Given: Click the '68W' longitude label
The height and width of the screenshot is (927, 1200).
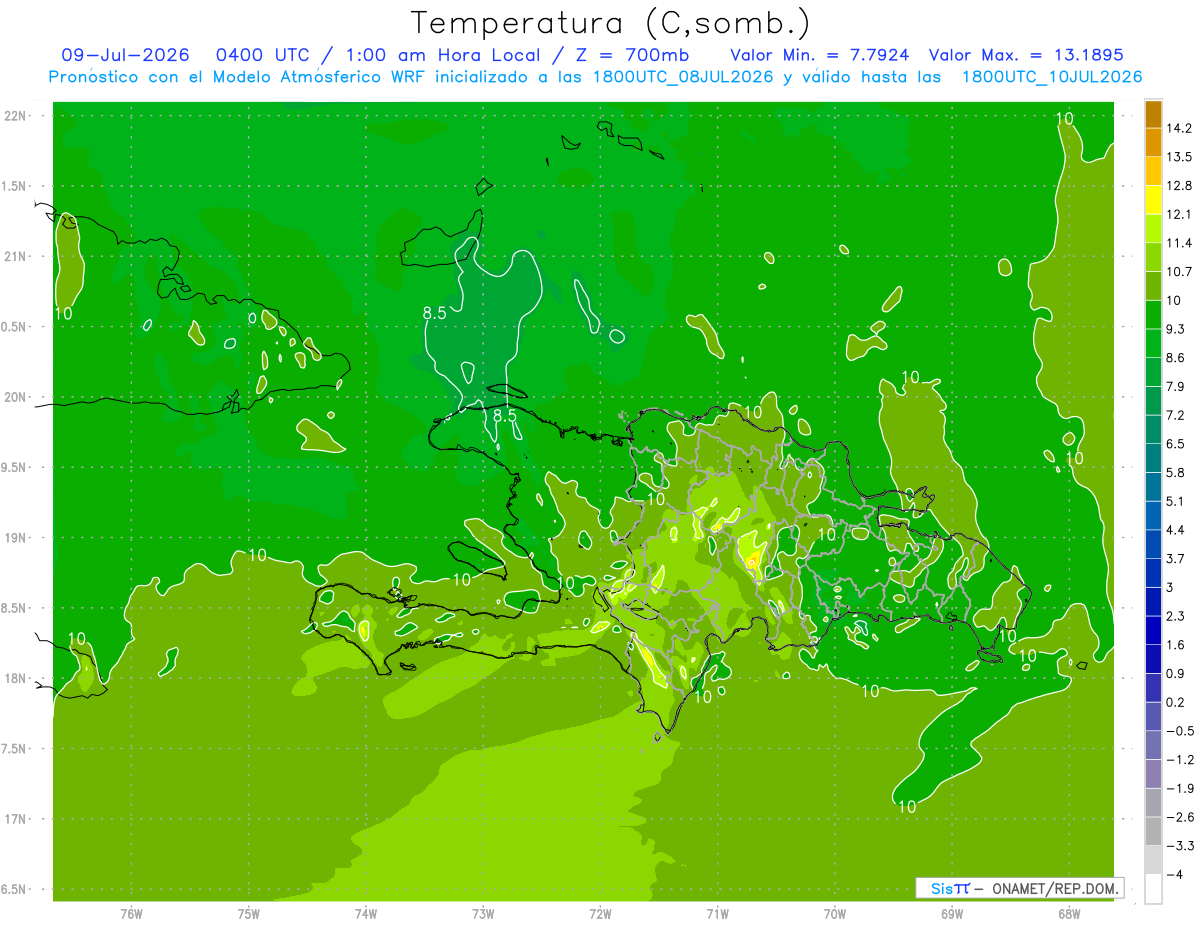Looking at the screenshot, I should [x=1068, y=913].
